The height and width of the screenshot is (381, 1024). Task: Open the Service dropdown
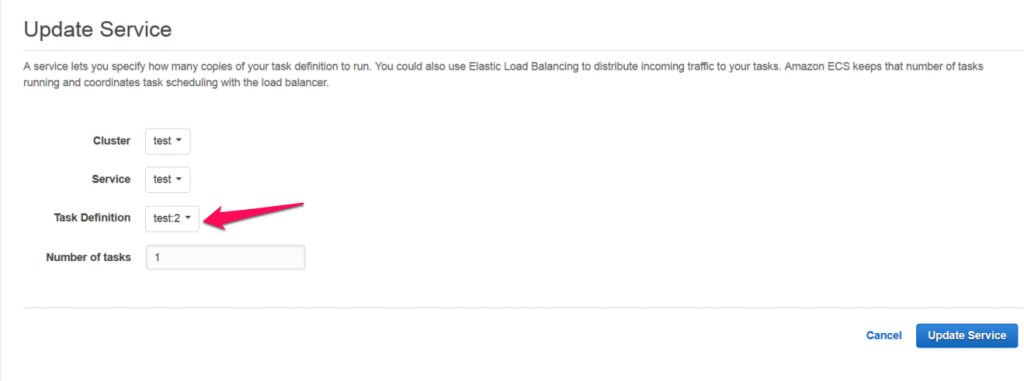(168, 179)
